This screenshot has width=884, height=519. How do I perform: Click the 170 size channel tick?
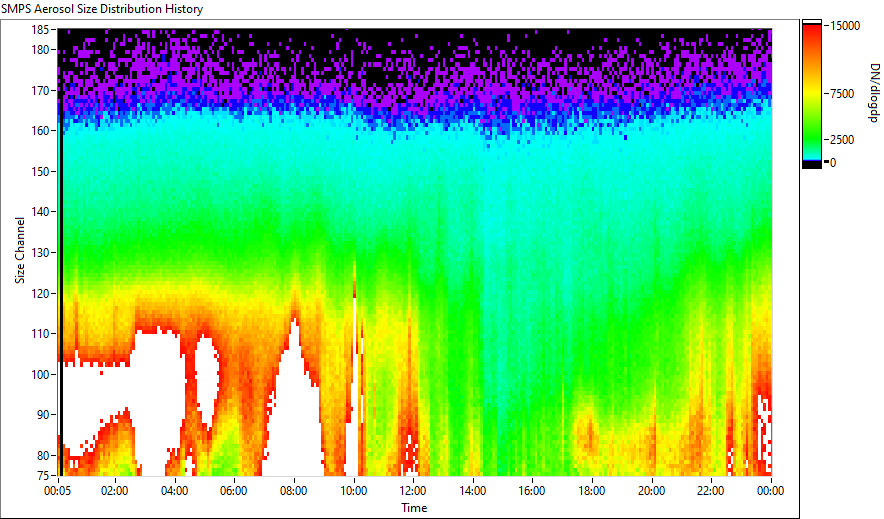41,90
